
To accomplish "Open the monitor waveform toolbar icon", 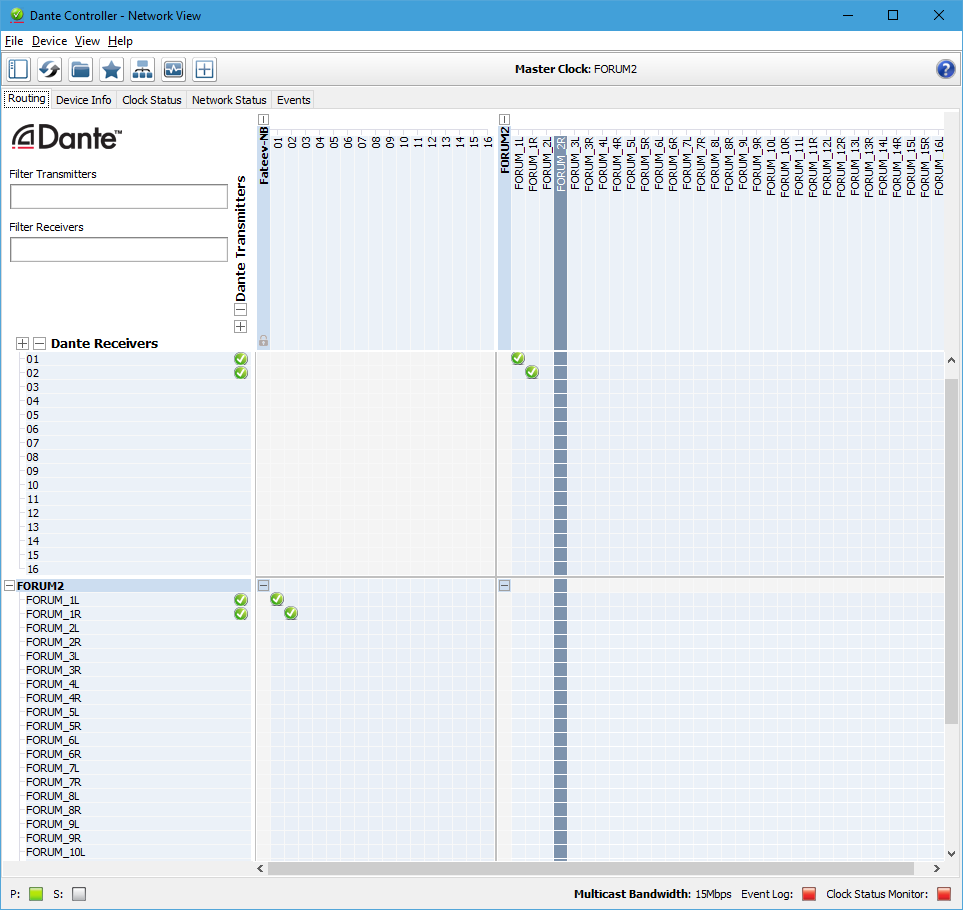I will pos(173,69).
